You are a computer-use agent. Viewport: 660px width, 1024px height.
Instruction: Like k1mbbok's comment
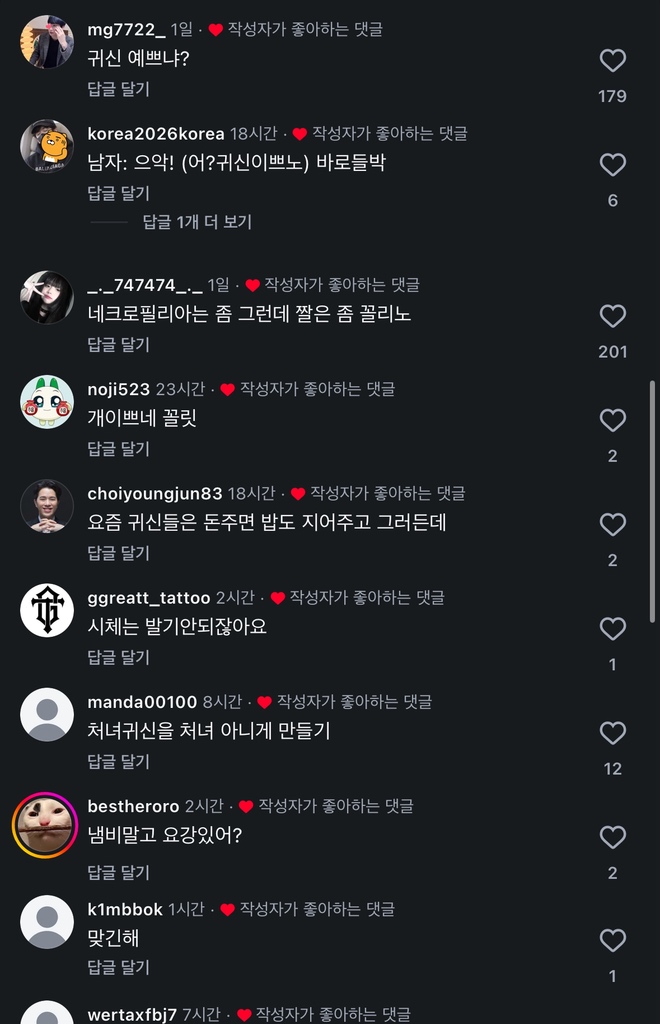pyautogui.click(x=612, y=941)
